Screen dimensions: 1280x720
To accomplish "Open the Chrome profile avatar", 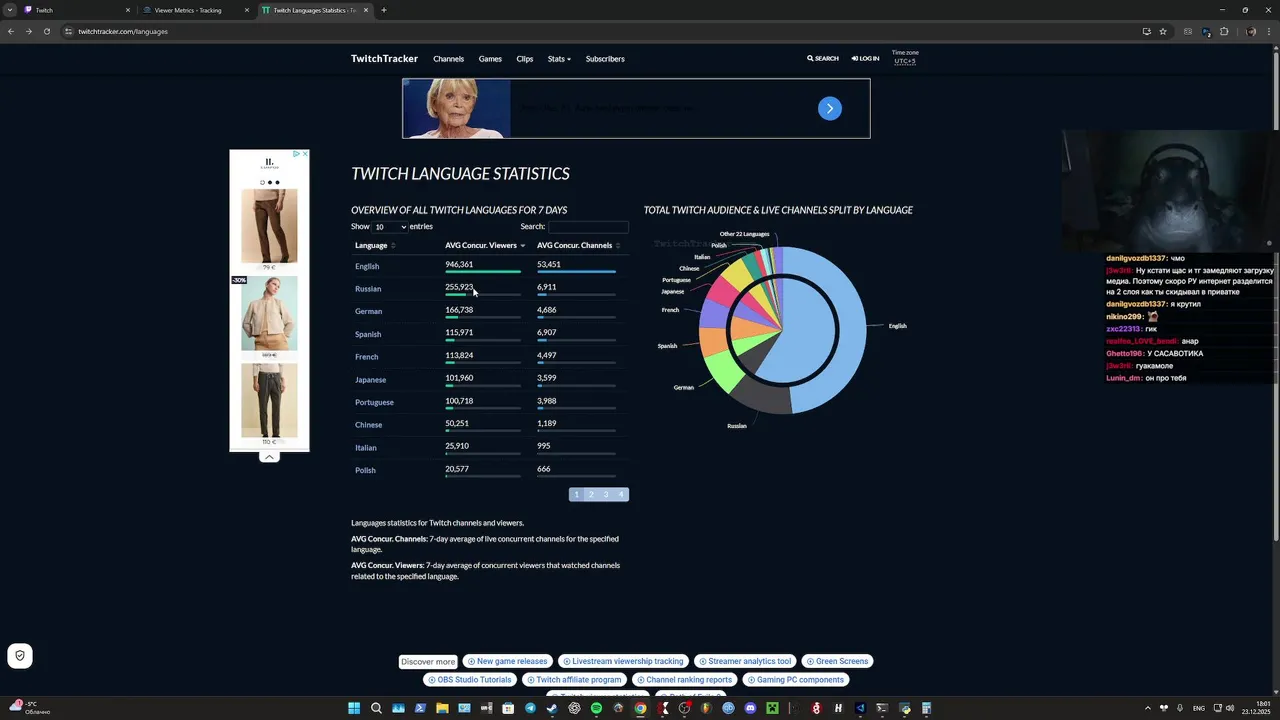I will tap(1251, 31).
